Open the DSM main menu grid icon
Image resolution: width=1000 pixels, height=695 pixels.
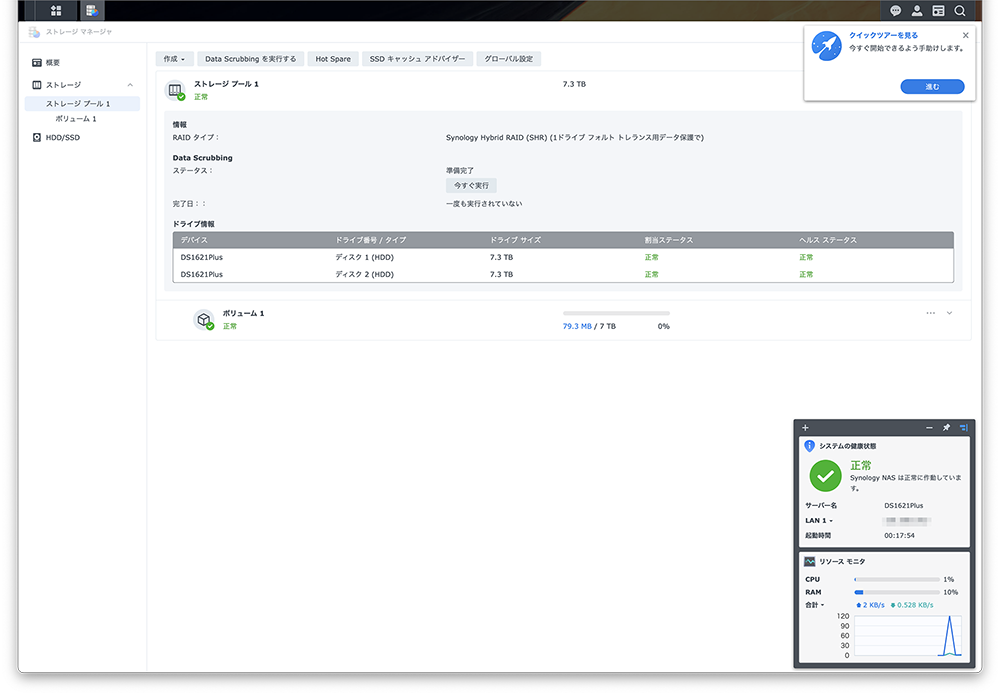pos(56,11)
